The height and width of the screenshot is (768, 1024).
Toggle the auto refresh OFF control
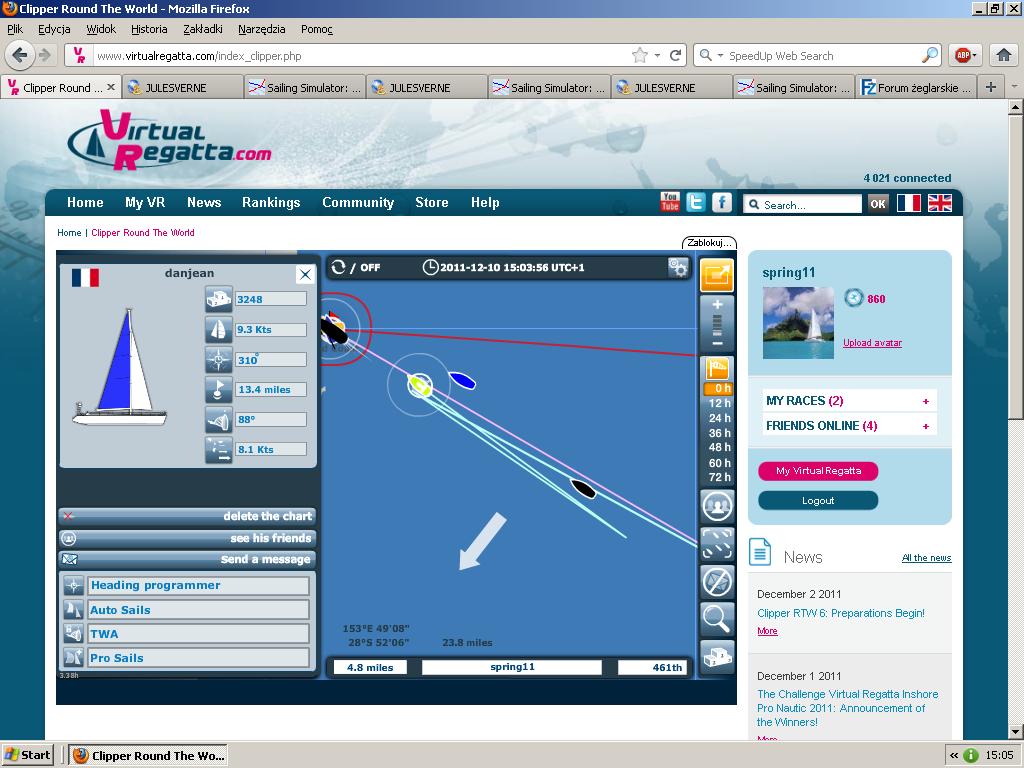pos(357,268)
